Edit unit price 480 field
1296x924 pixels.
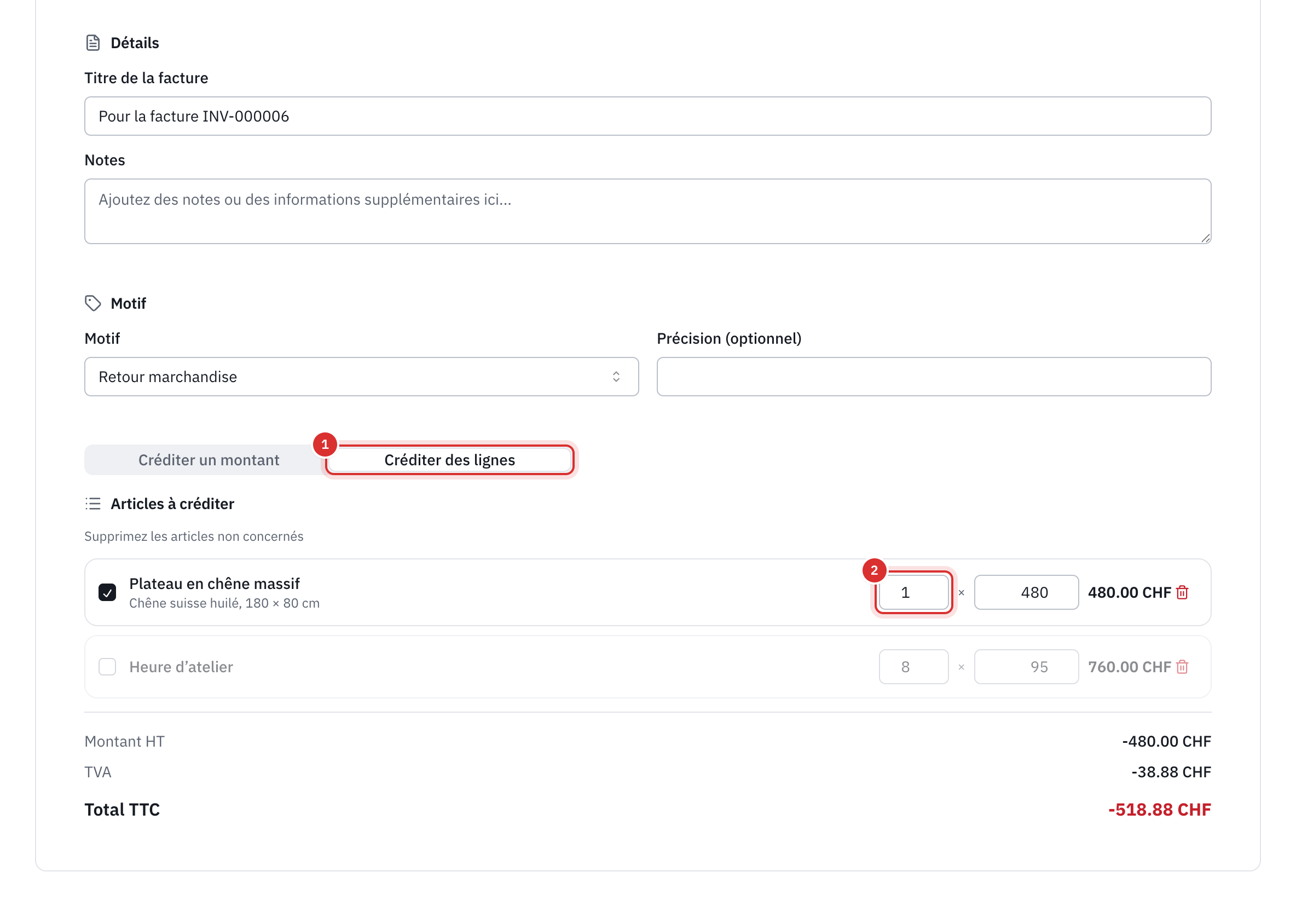(x=1026, y=592)
